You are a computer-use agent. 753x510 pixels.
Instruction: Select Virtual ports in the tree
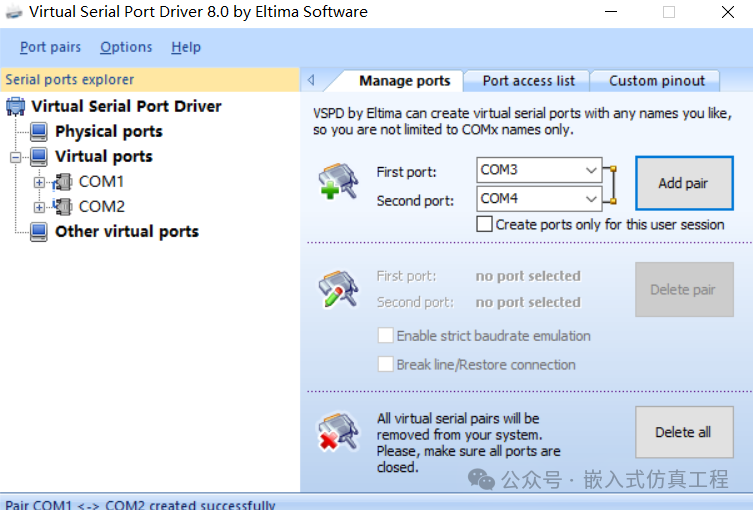point(104,157)
